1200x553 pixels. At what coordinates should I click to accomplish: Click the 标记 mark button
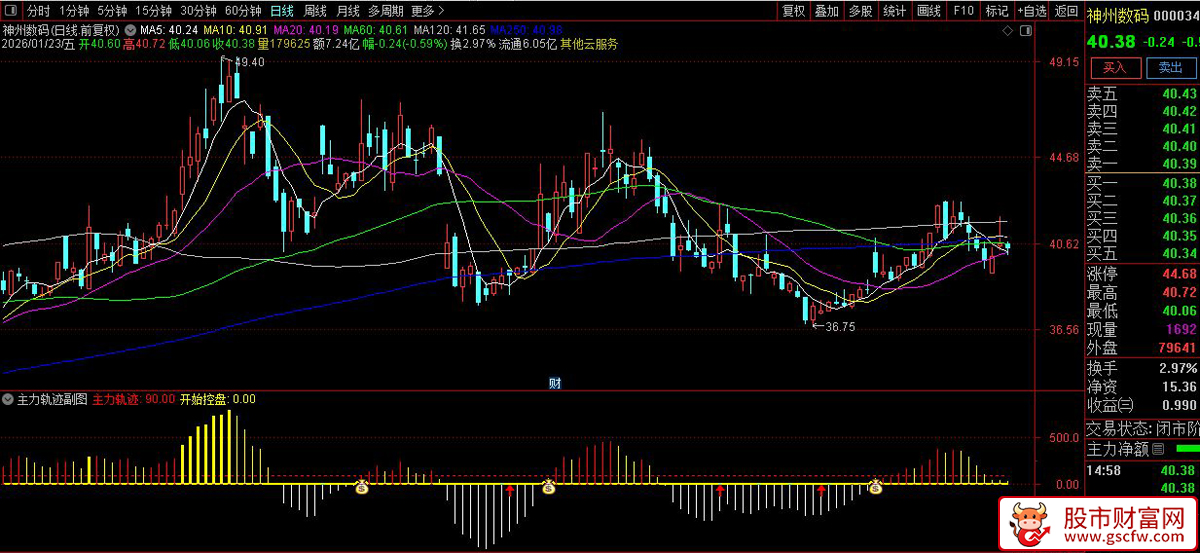coord(997,11)
